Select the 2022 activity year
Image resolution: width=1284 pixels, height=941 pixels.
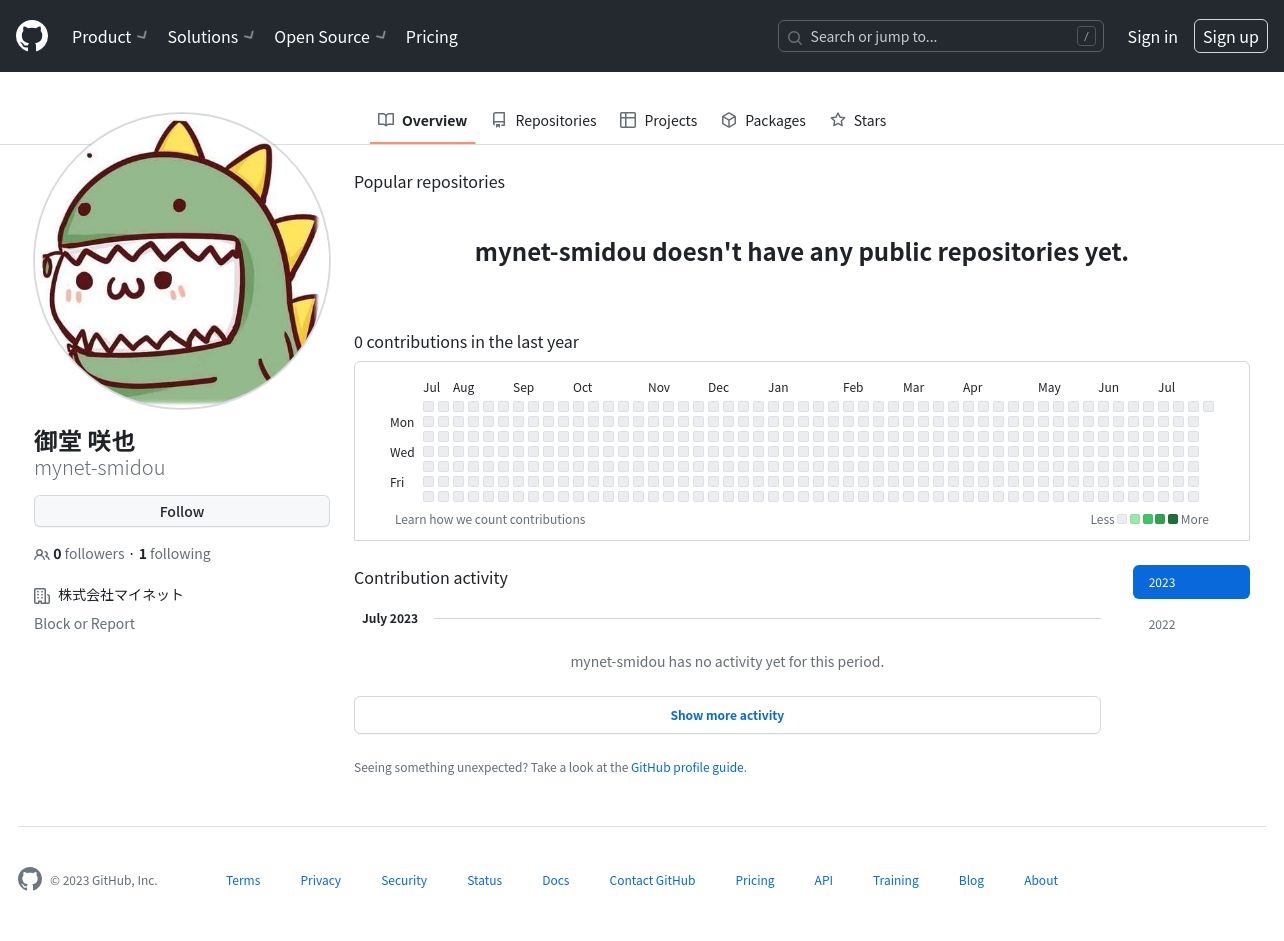[1191, 624]
